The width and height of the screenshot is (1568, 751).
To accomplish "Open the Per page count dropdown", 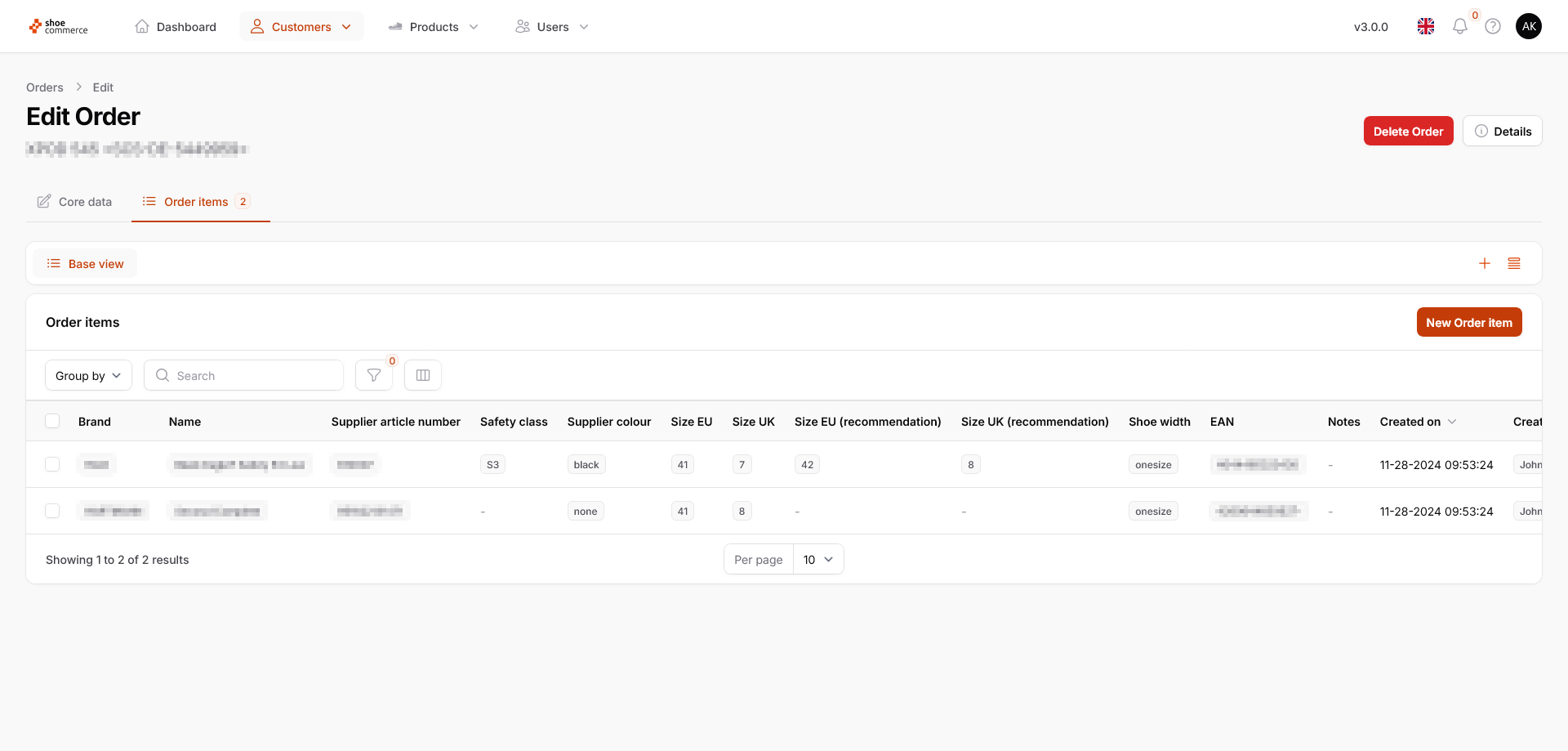I will 818,559.
